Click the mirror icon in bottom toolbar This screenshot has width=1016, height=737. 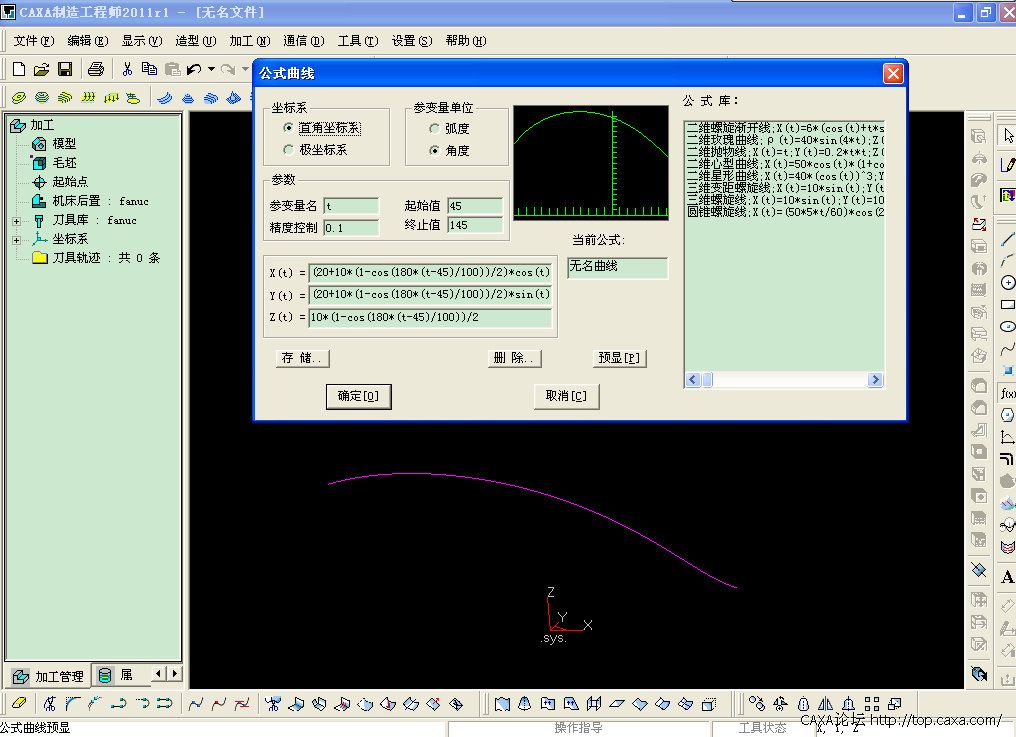(x=826, y=703)
